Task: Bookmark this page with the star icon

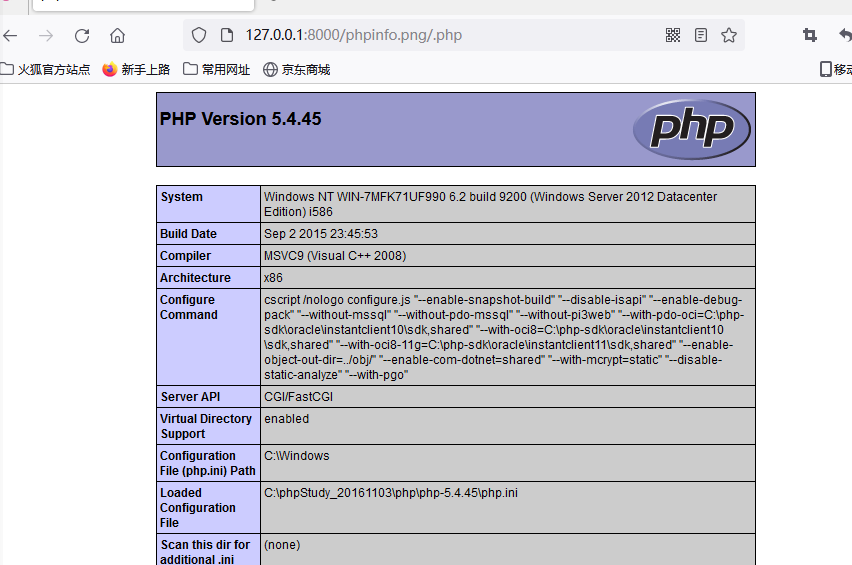Action: tap(729, 35)
